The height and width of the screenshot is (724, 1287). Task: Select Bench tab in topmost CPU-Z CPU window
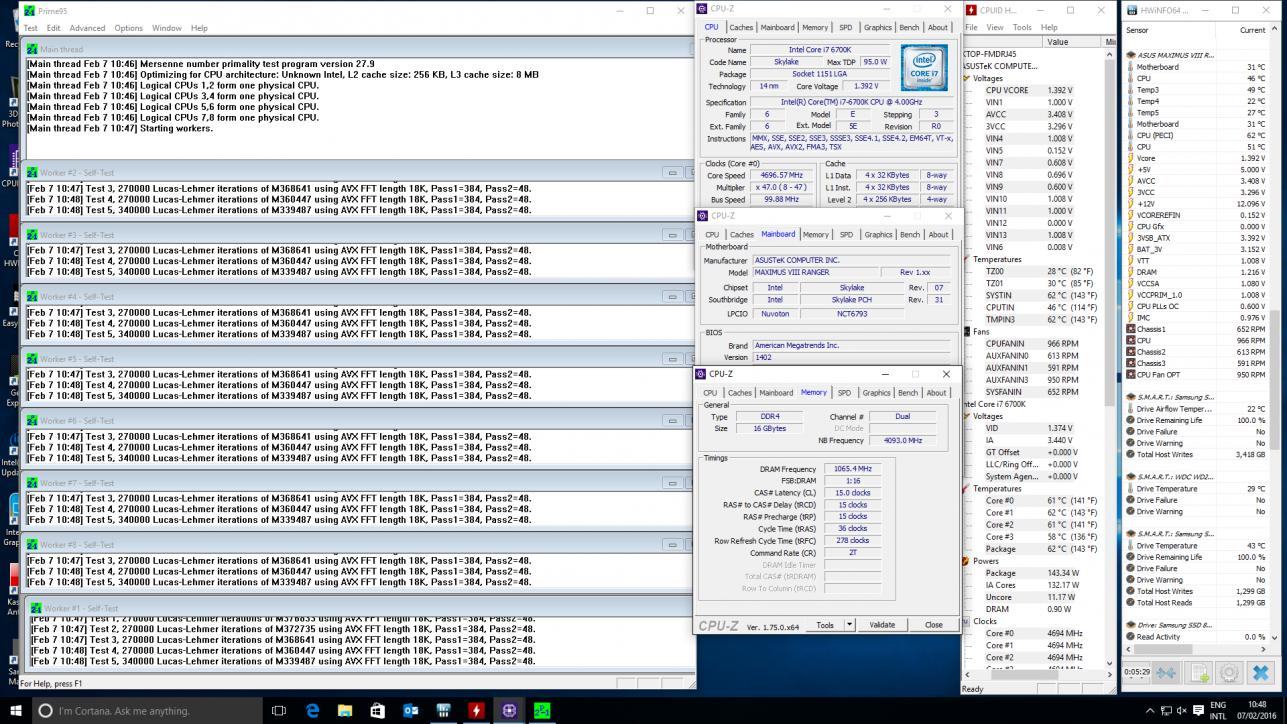[909, 28]
